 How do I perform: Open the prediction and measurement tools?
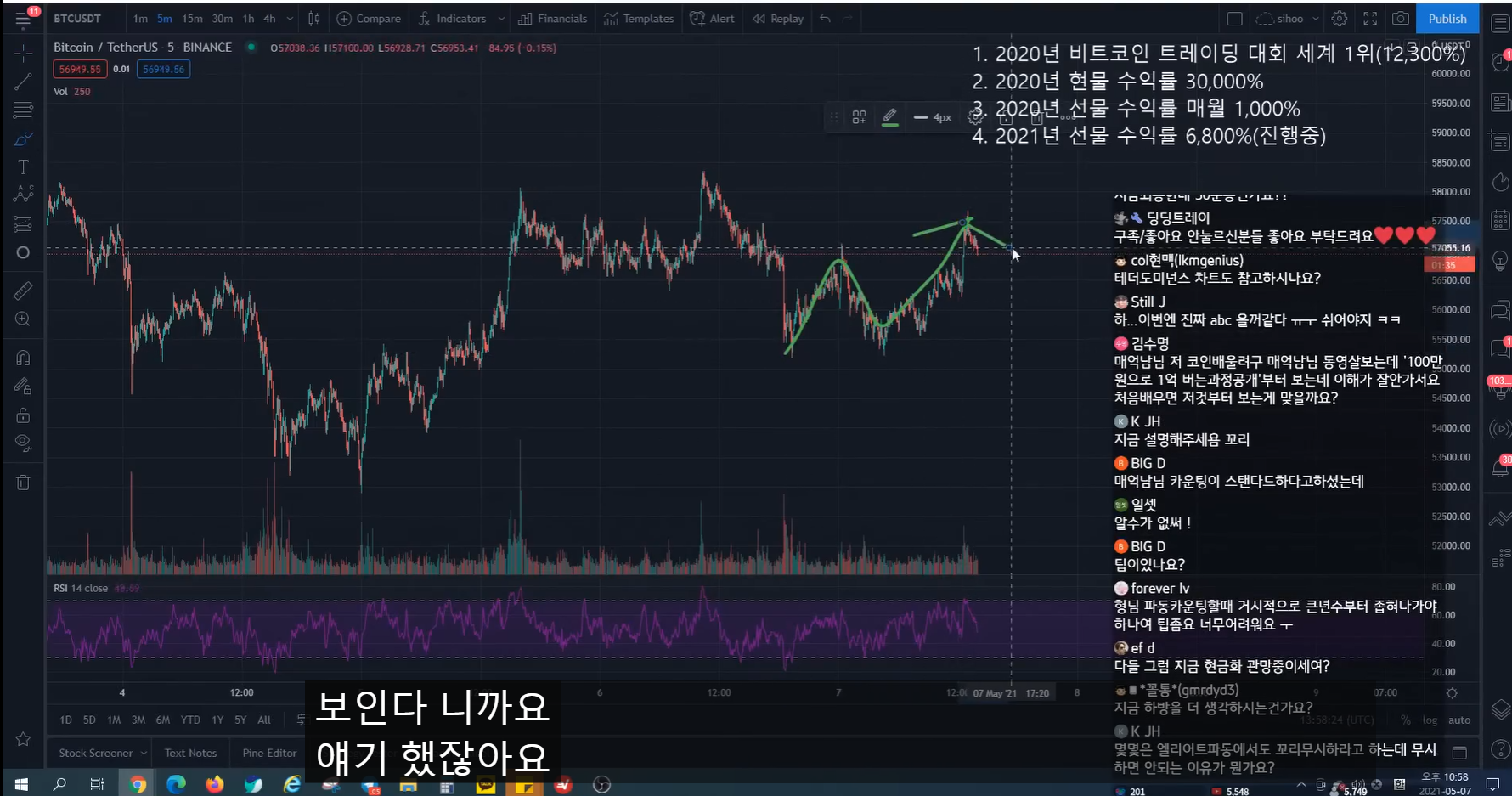tap(23, 224)
